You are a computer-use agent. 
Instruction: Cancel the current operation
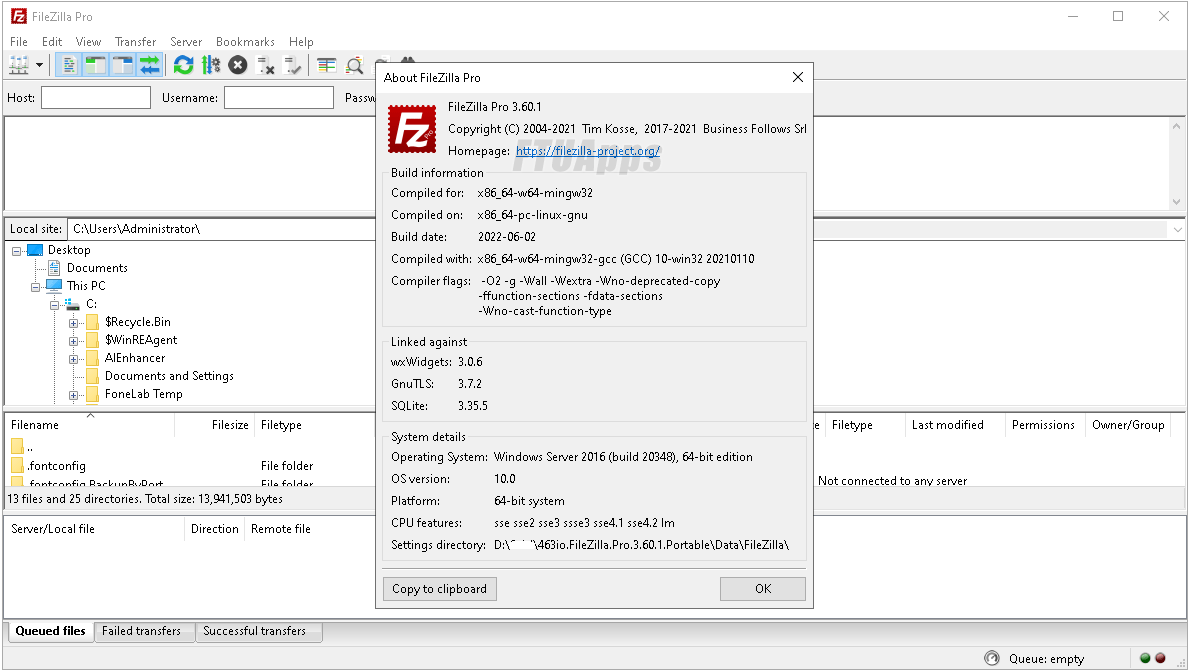238,65
